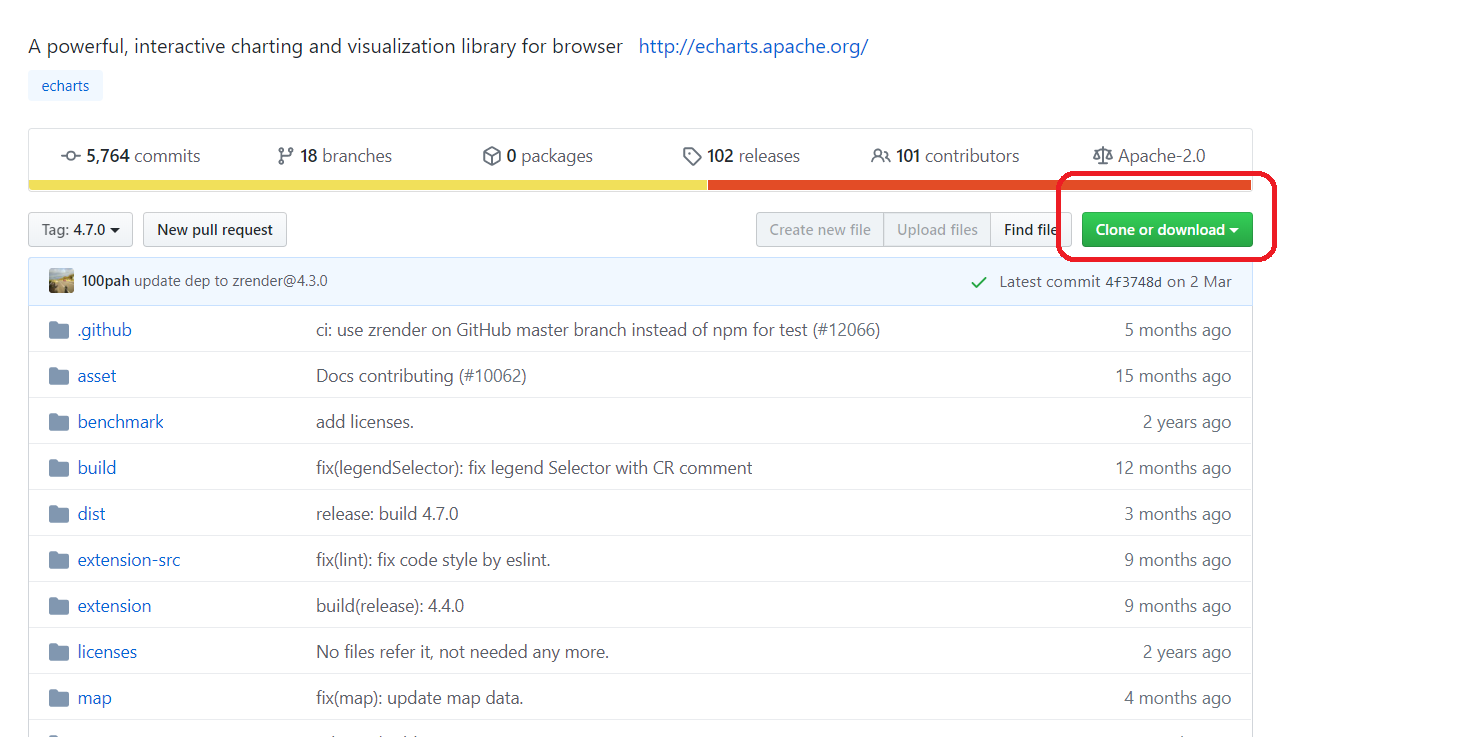Open the echarts.apache.org link
This screenshot has width=1466, height=737.
[x=753, y=46]
